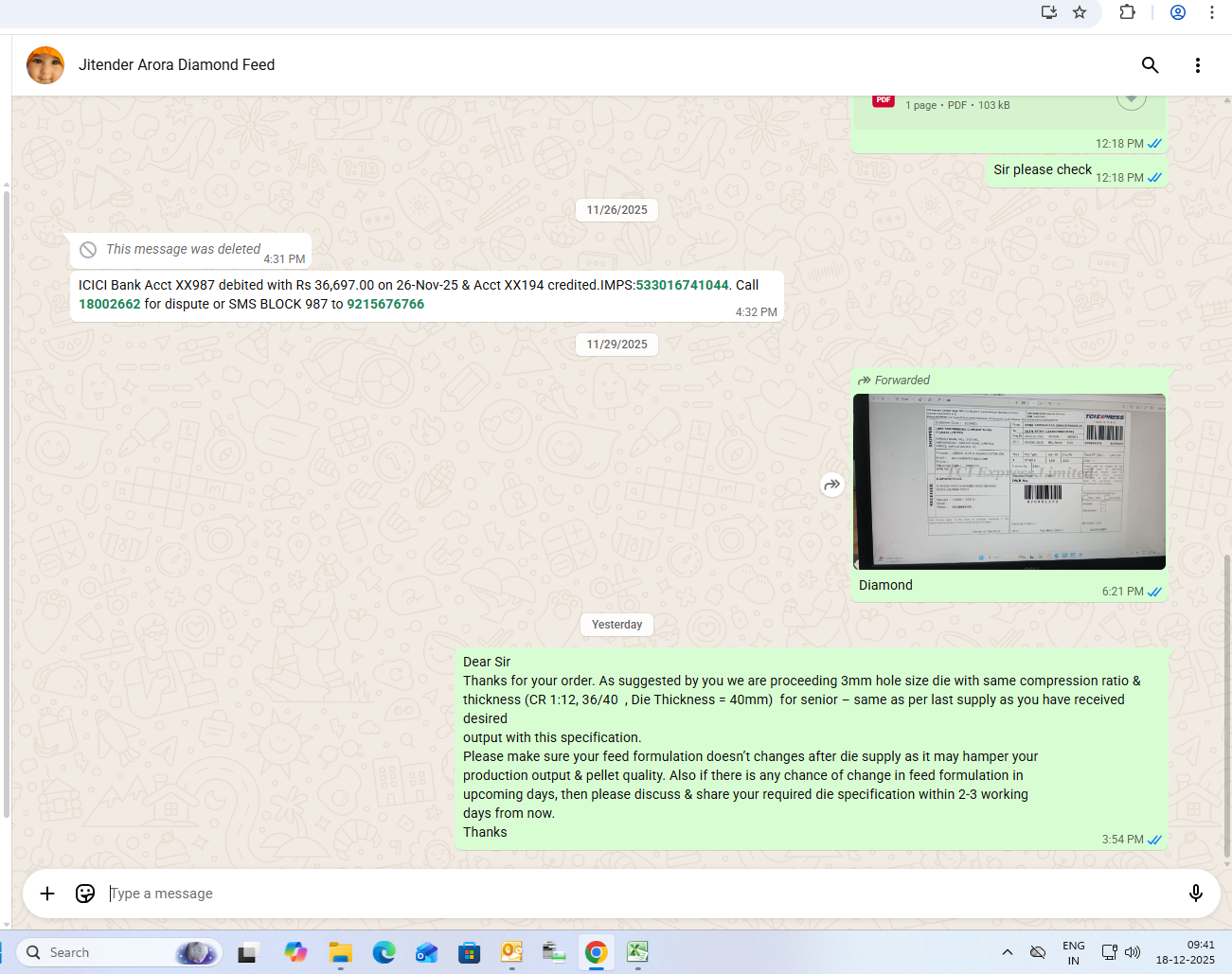
Task: Click the IMPS reference 533016741044 link
Action: (x=682, y=285)
